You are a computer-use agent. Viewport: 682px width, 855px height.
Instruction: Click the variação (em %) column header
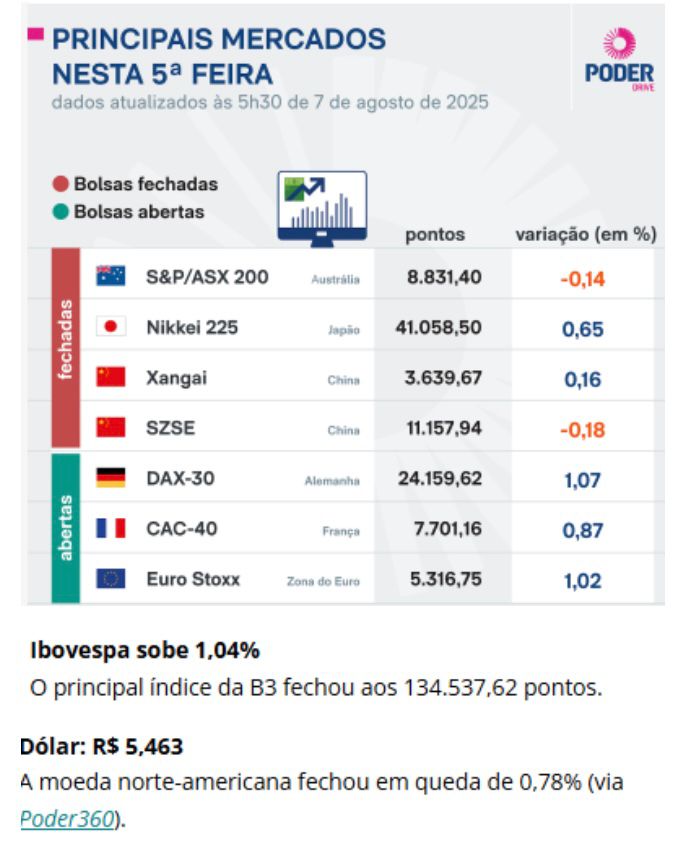point(586,234)
